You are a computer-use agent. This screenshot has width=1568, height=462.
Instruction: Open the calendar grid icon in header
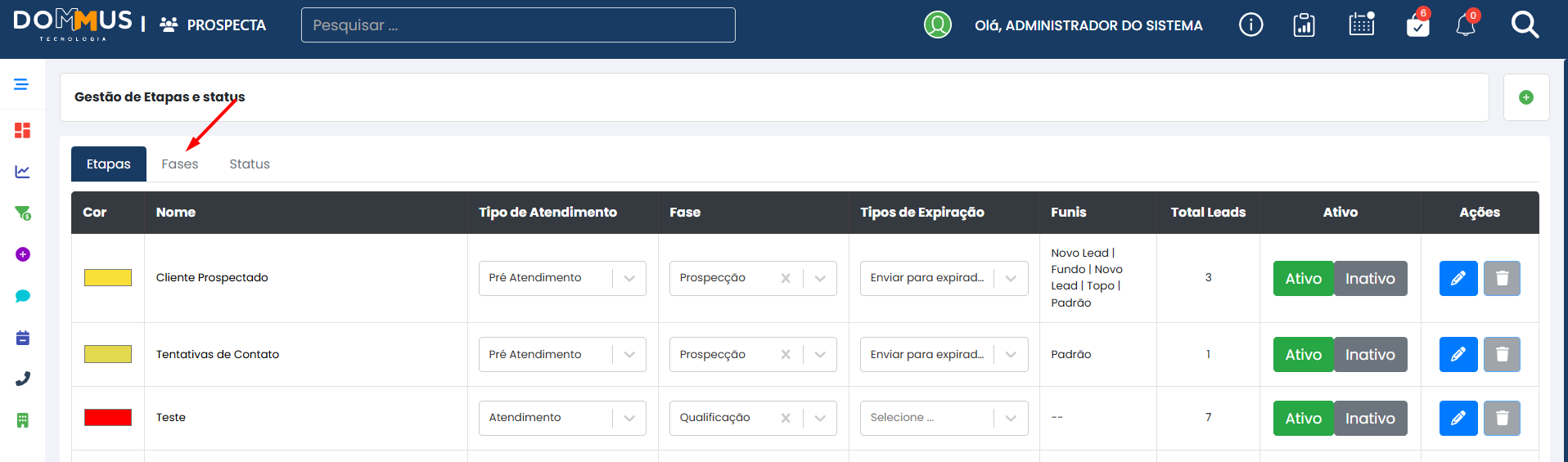[x=1362, y=24]
